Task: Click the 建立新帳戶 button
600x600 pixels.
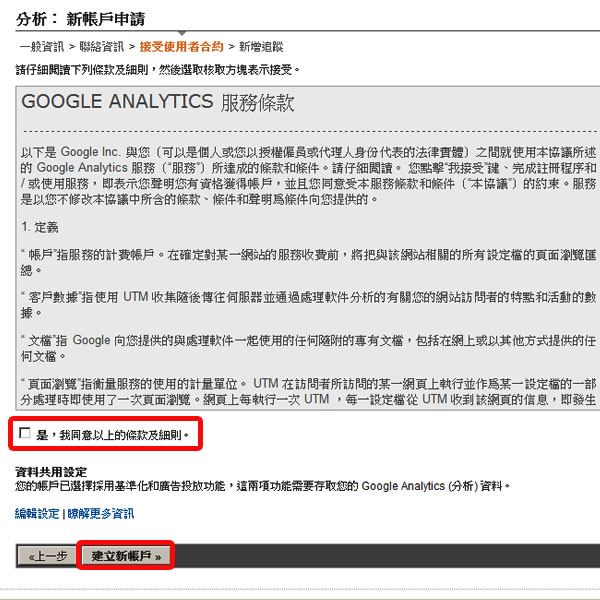Action: pyautogui.click(x=126, y=556)
